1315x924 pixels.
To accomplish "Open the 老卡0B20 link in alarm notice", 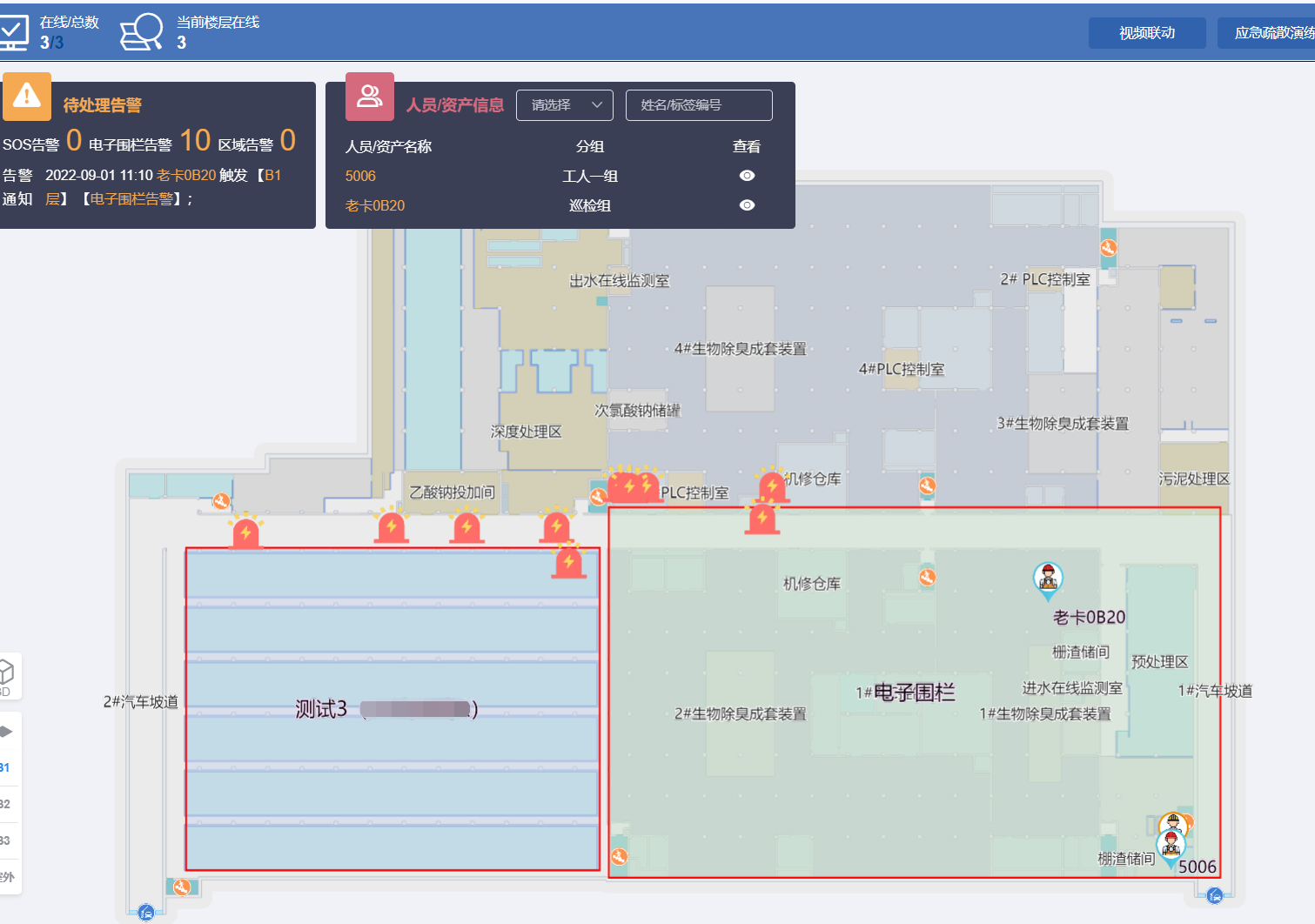I will point(186,175).
